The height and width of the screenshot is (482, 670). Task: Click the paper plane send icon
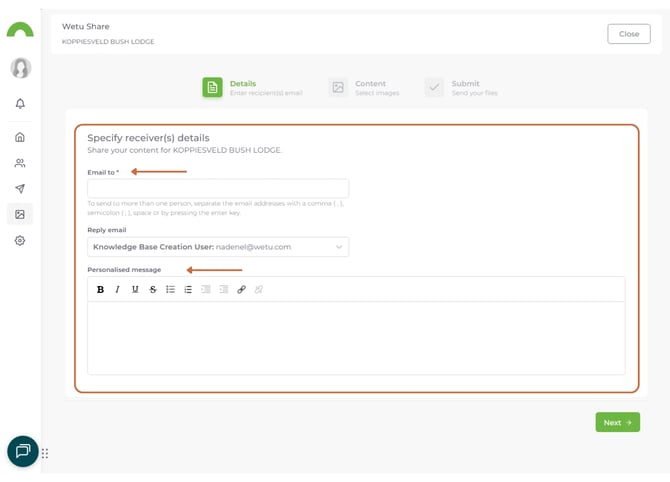pyautogui.click(x=20, y=189)
